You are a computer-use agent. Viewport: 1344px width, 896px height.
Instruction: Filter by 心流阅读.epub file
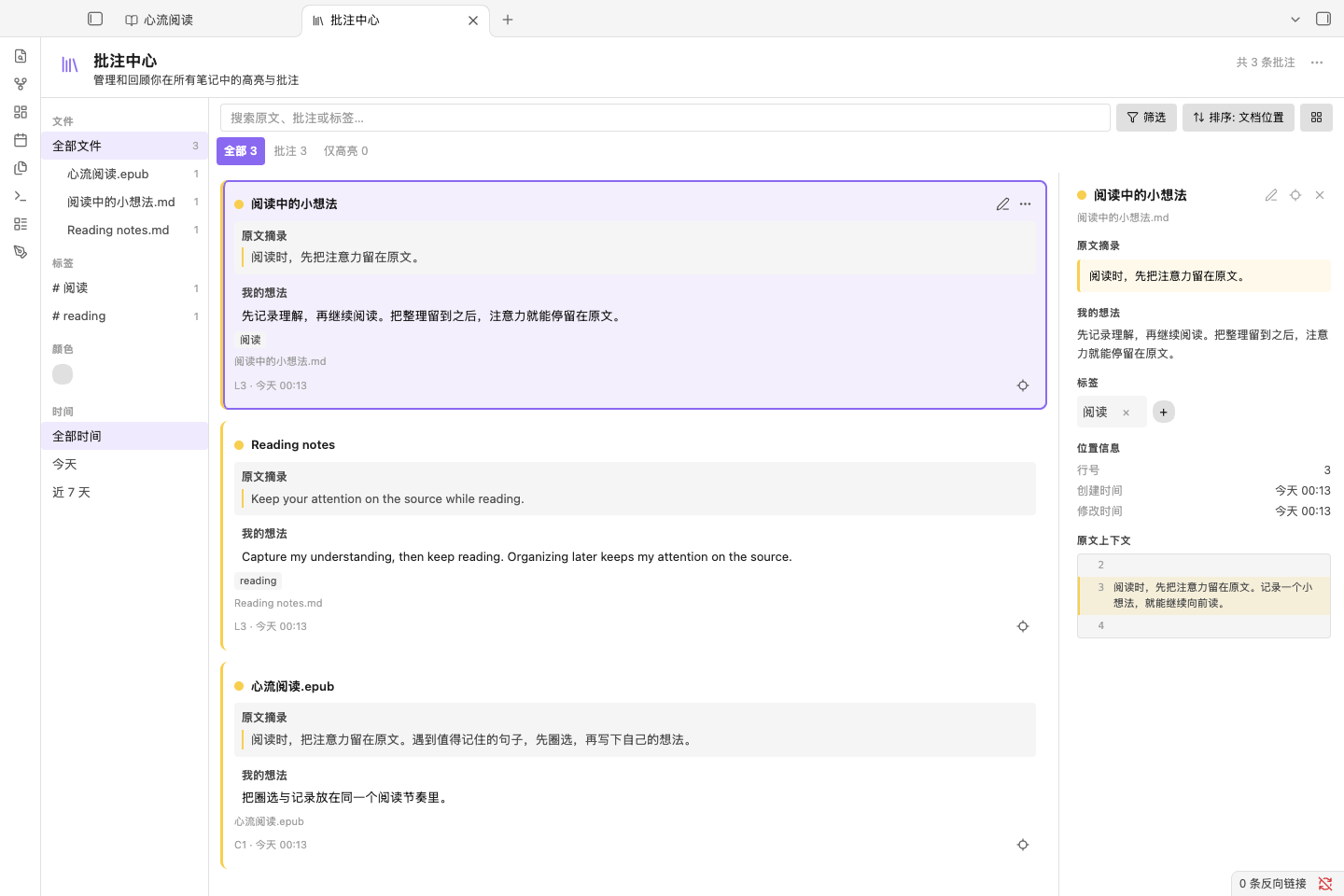125,175
